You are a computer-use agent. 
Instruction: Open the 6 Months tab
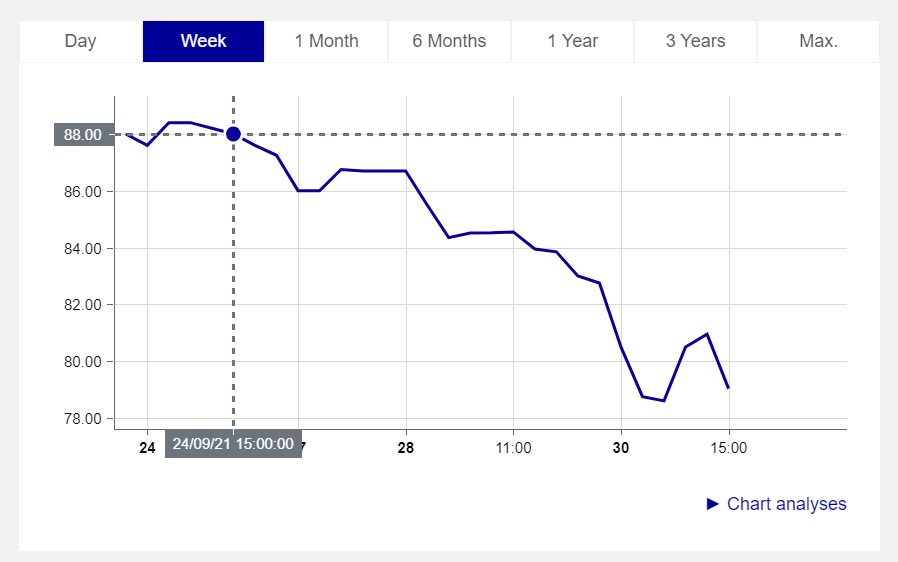[x=449, y=41]
